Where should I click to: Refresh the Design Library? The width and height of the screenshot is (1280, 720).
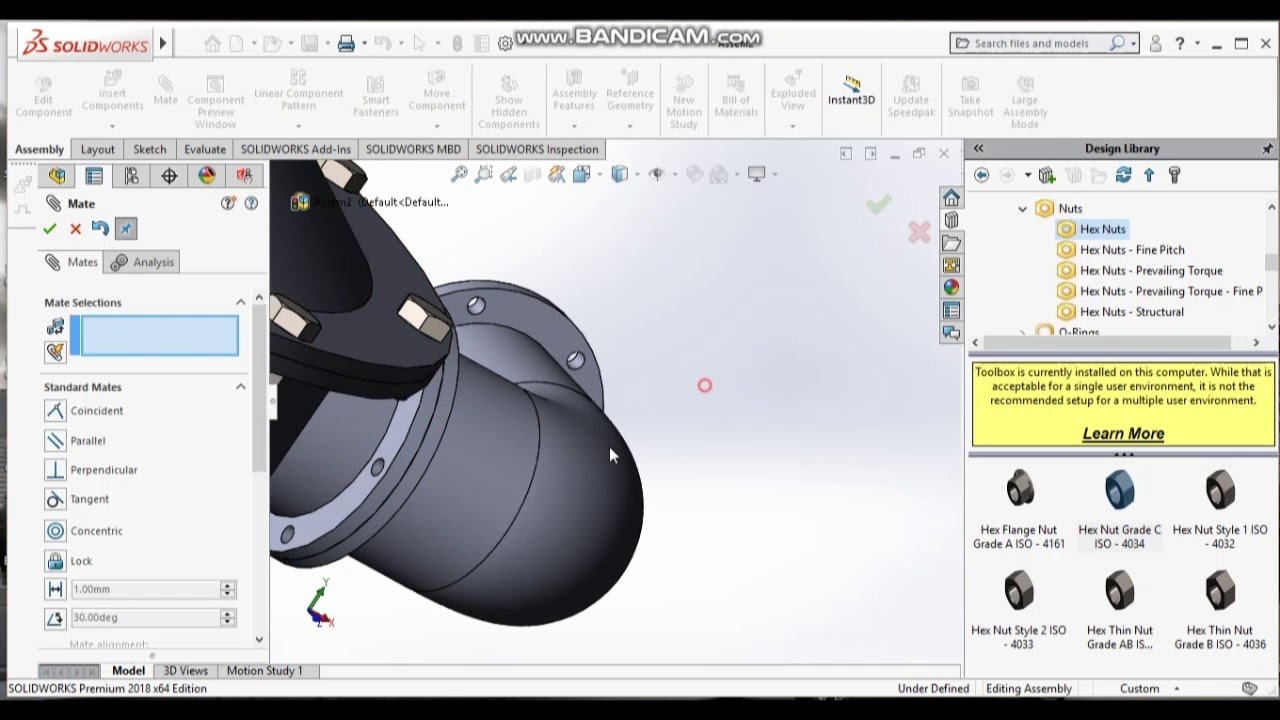tap(1123, 175)
